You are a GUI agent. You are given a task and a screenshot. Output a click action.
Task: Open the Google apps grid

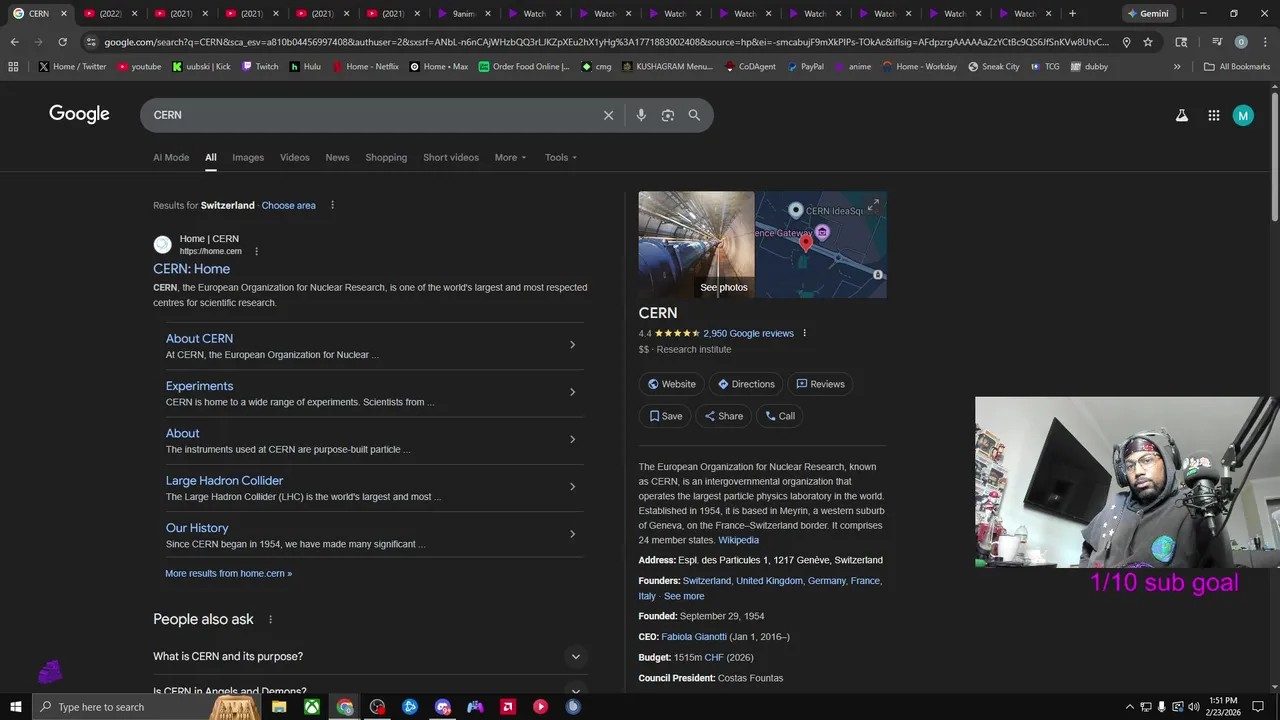point(1214,115)
